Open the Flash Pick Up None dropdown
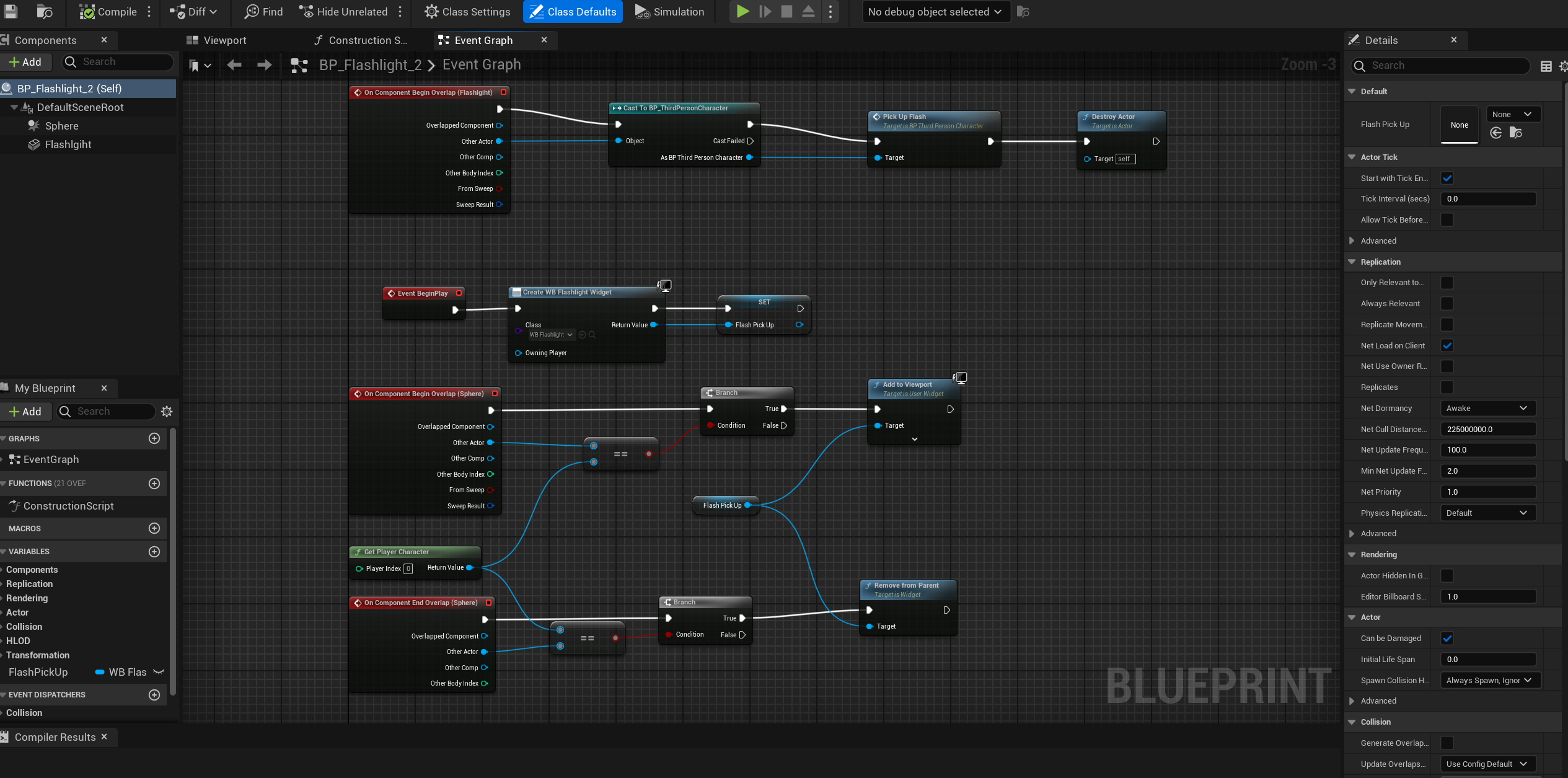The width and height of the screenshot is (1568, 778). 1513,114
